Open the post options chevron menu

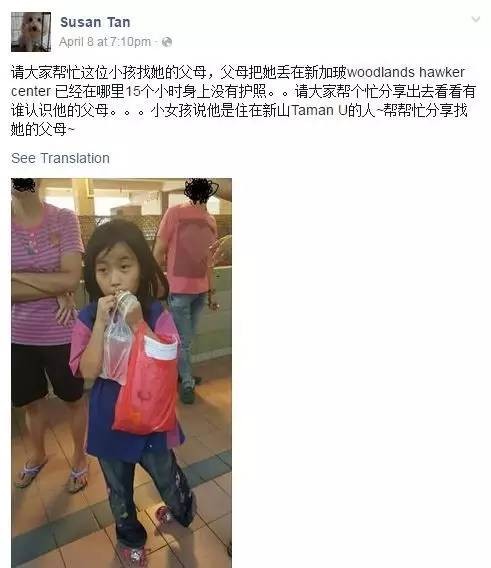[475, 19]
